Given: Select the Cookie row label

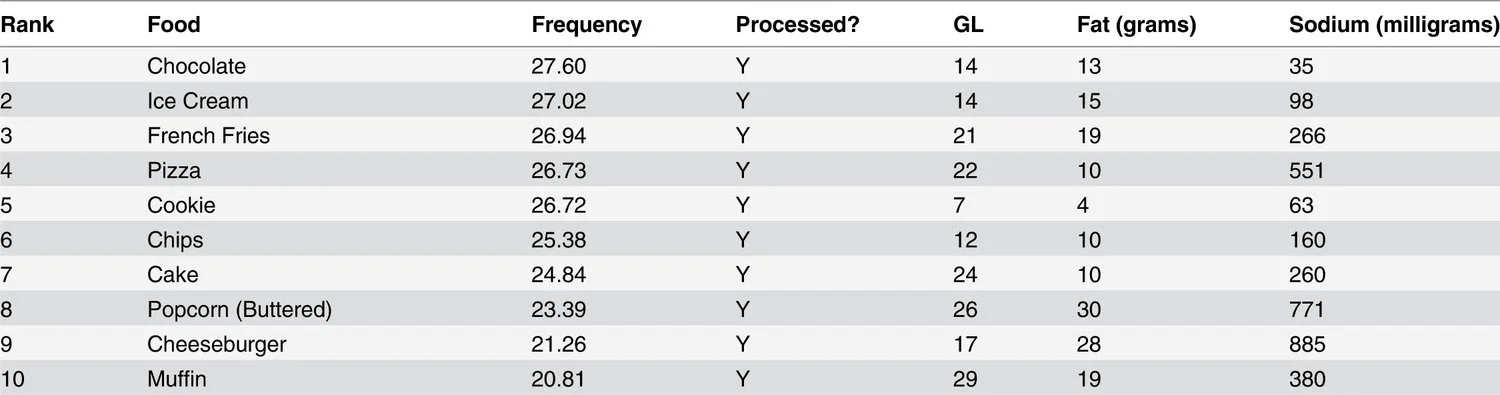Looking at the screenshot, I should (x=181, y=206).
